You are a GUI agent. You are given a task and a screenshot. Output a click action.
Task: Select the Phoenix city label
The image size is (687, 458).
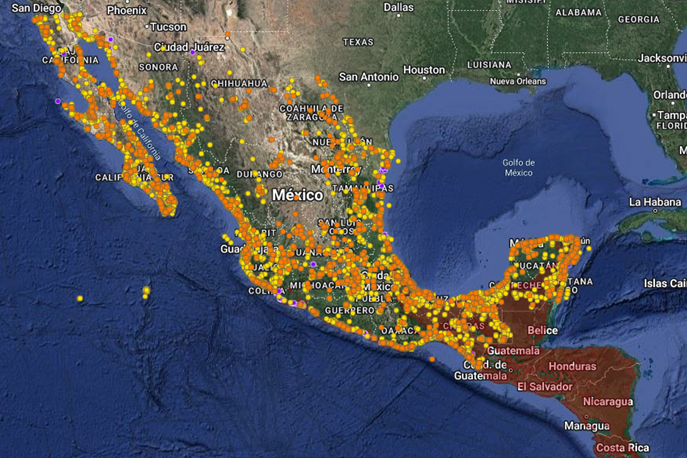[127, 10]
